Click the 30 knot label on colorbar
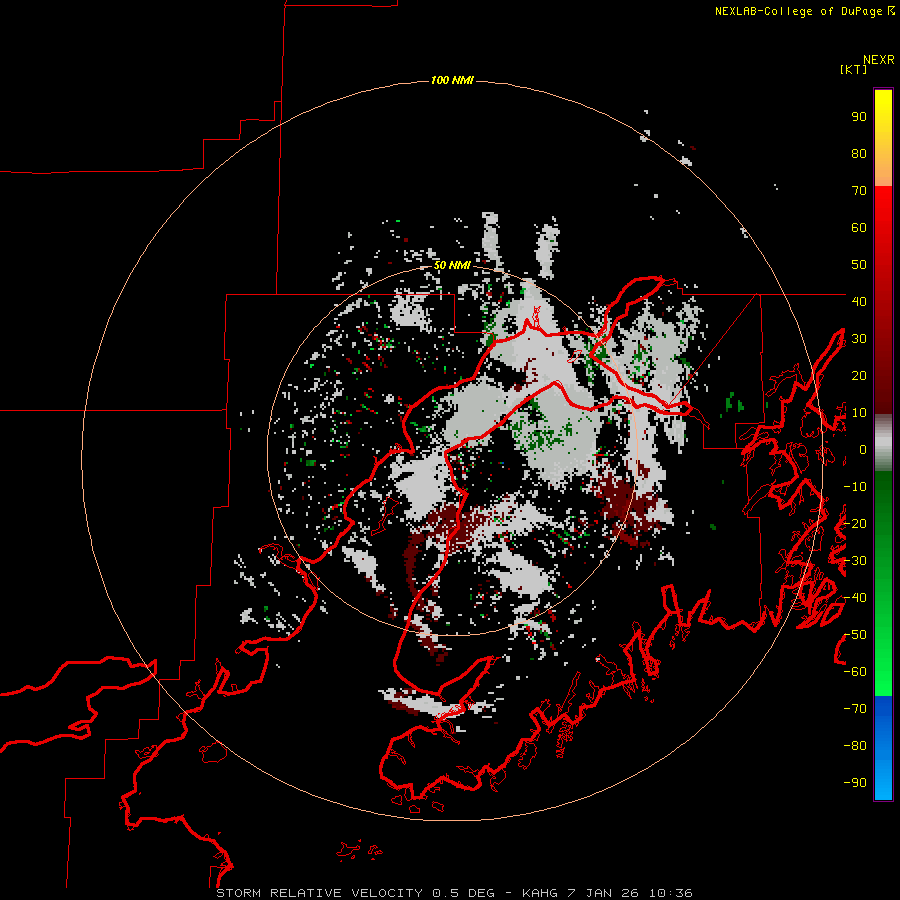 point(859,339)
